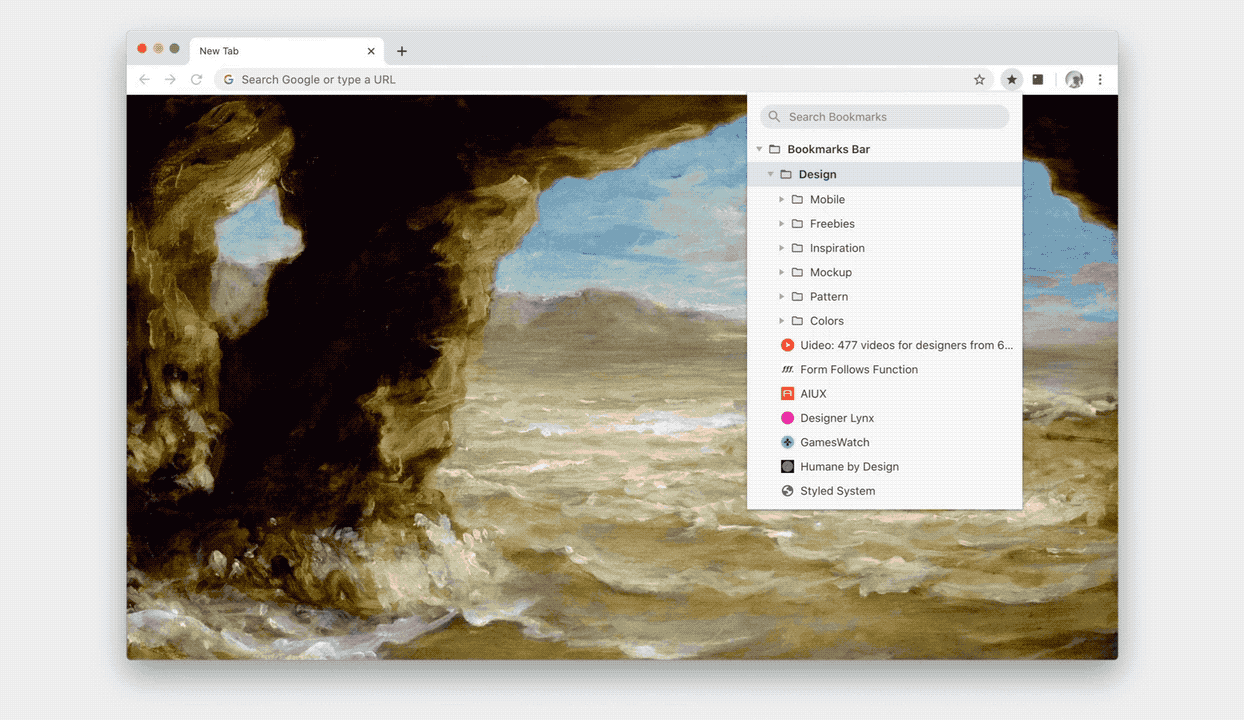Image resolution: width=1244 pixels, height=720 pixels.
Task: Close the bookmarks panel via filled star icon
Action: coord(1012,80)
